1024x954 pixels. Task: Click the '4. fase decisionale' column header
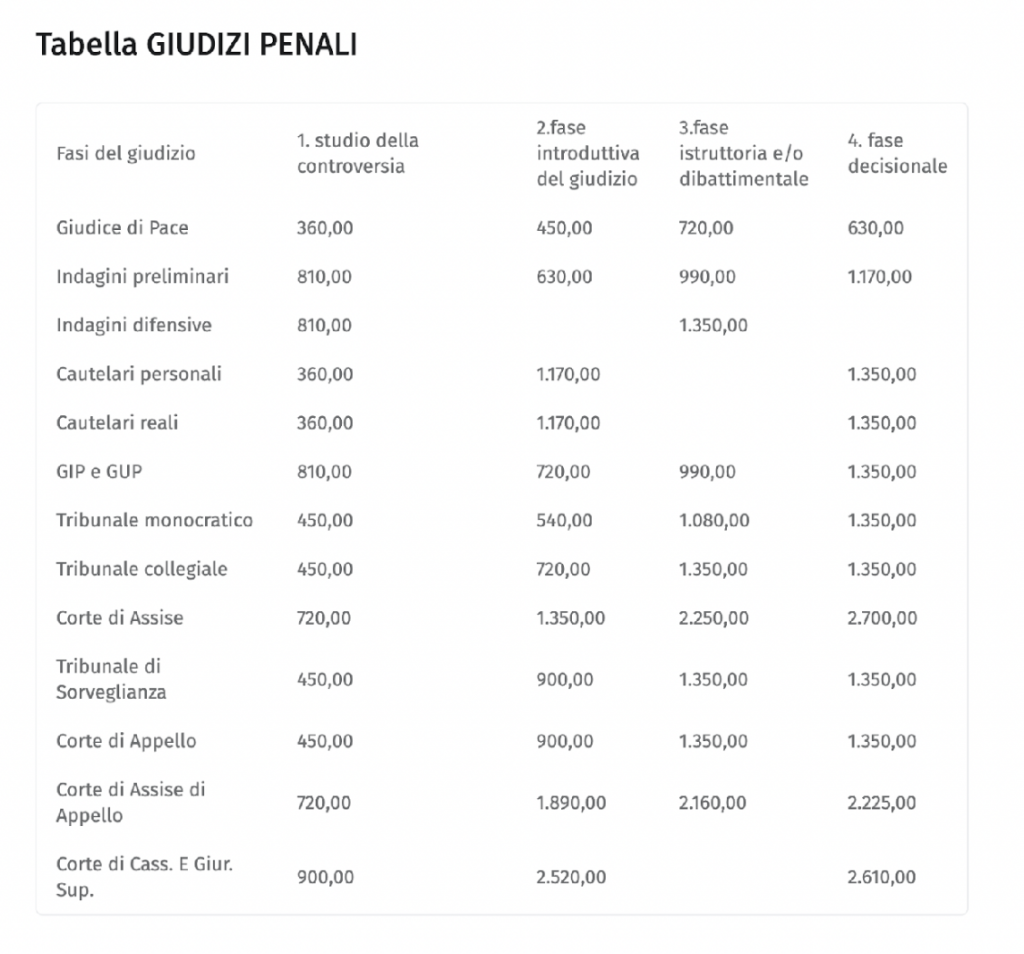(x=897, y=153)
